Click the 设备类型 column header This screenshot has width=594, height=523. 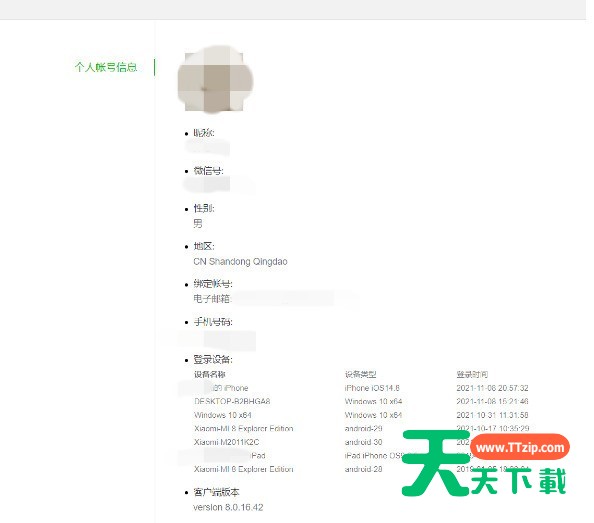[360, 375]
